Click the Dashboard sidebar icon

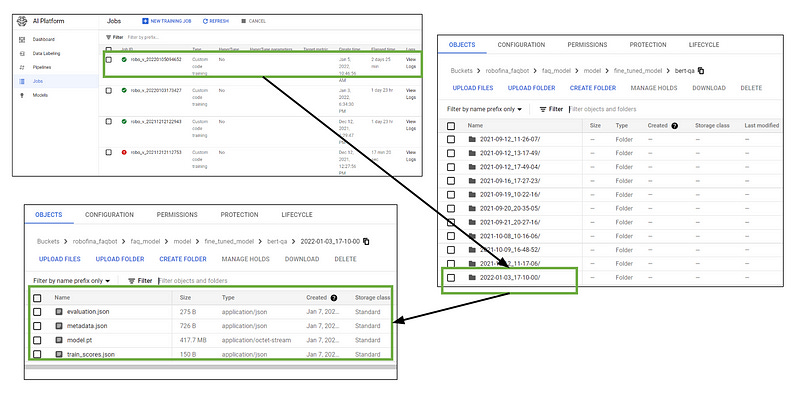(21, 39)
